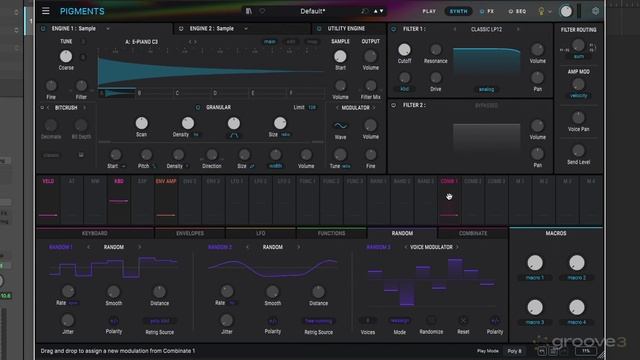Screen dimensions: 640x360
Task: Toggle Filter 1 power button
Action: pos(393,29)
